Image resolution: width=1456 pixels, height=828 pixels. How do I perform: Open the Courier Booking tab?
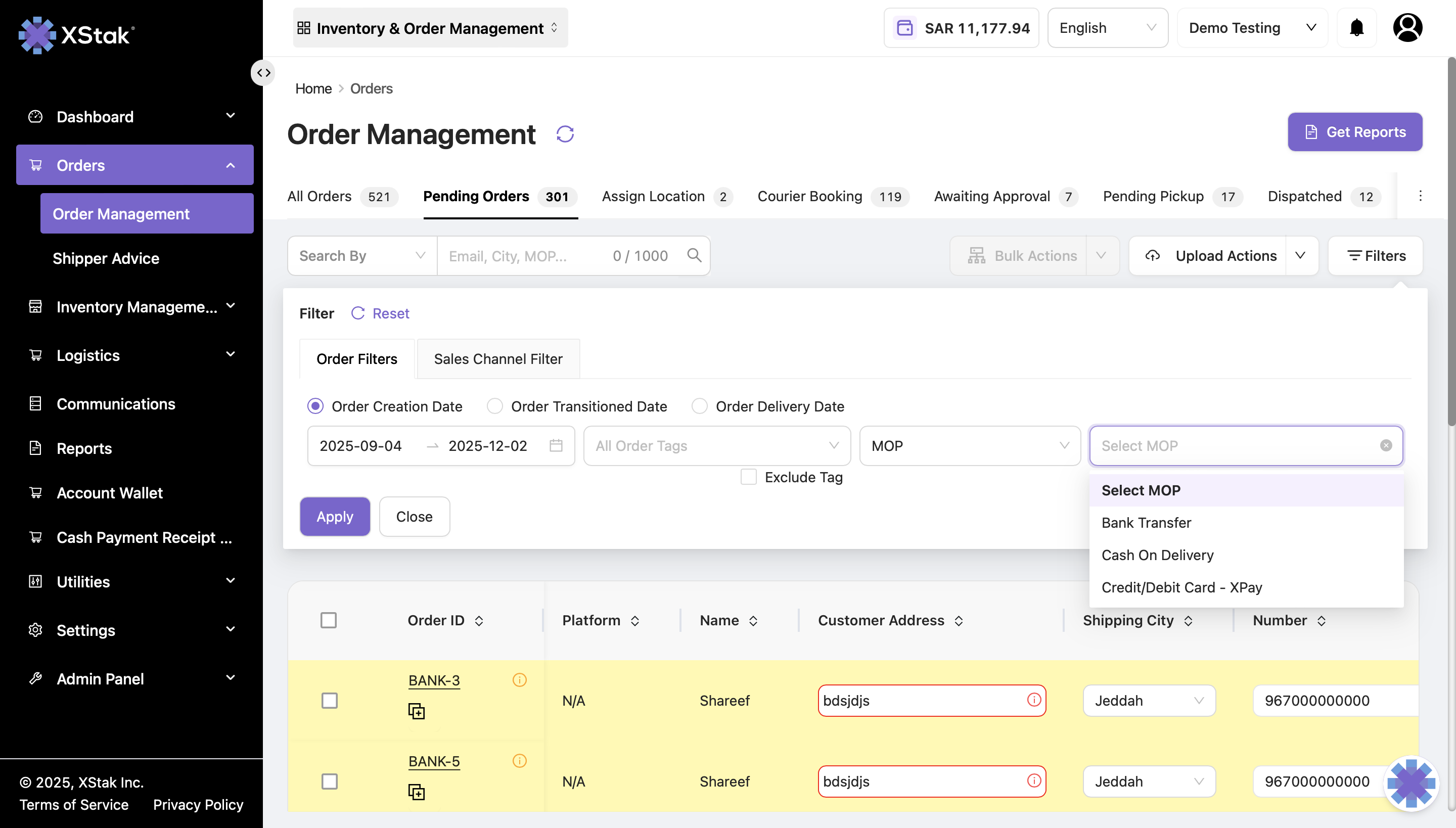coord(809,196)
